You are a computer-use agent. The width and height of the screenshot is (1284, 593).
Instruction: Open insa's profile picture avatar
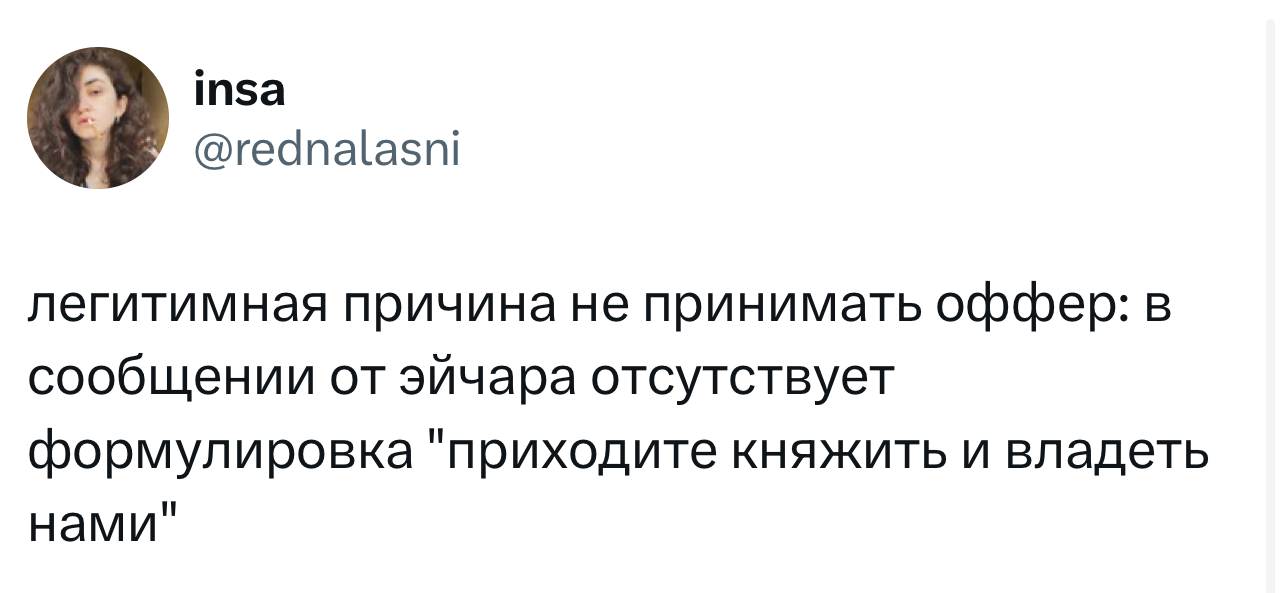coord(98,117)
